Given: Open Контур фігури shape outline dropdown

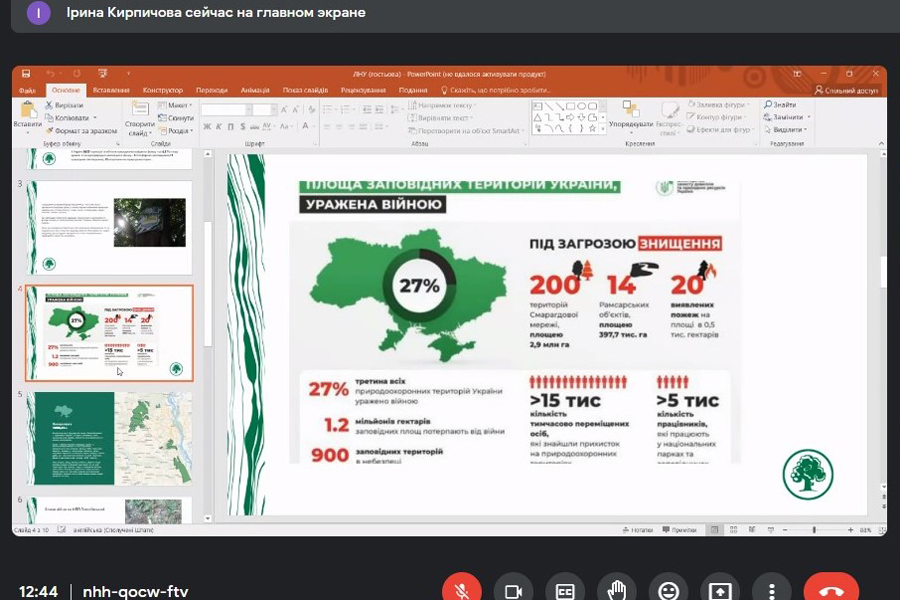Looking at the screenshot, I should click(715, 117).
